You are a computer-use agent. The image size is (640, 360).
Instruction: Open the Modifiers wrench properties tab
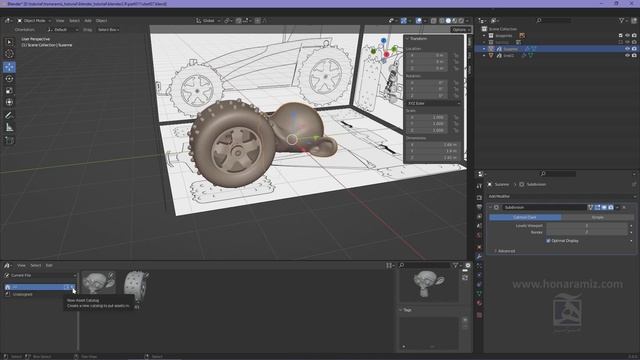click(x=479, y=256)
